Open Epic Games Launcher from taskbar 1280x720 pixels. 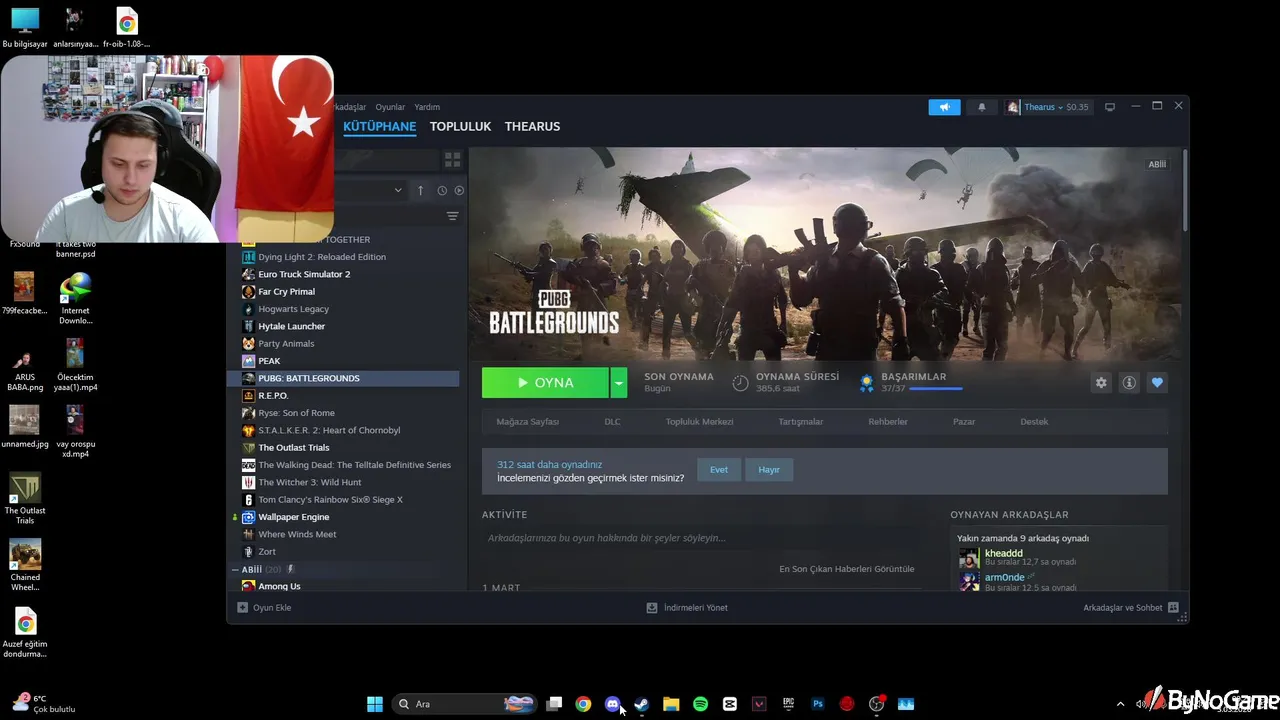[x=788, y=704]
